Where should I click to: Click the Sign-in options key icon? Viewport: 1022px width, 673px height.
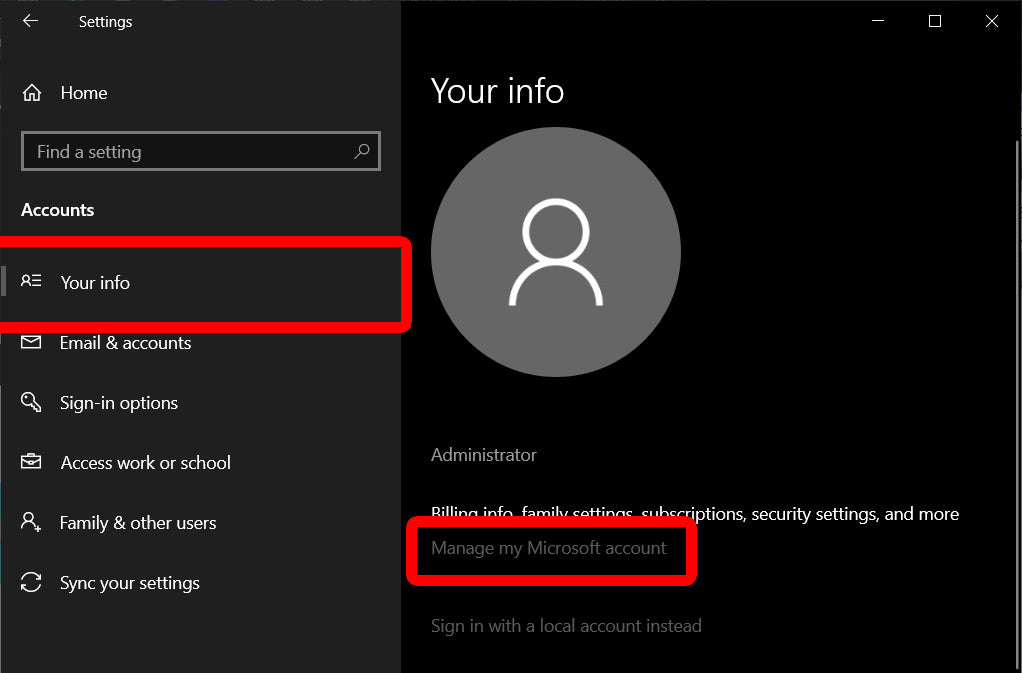[x=31, y=403]
